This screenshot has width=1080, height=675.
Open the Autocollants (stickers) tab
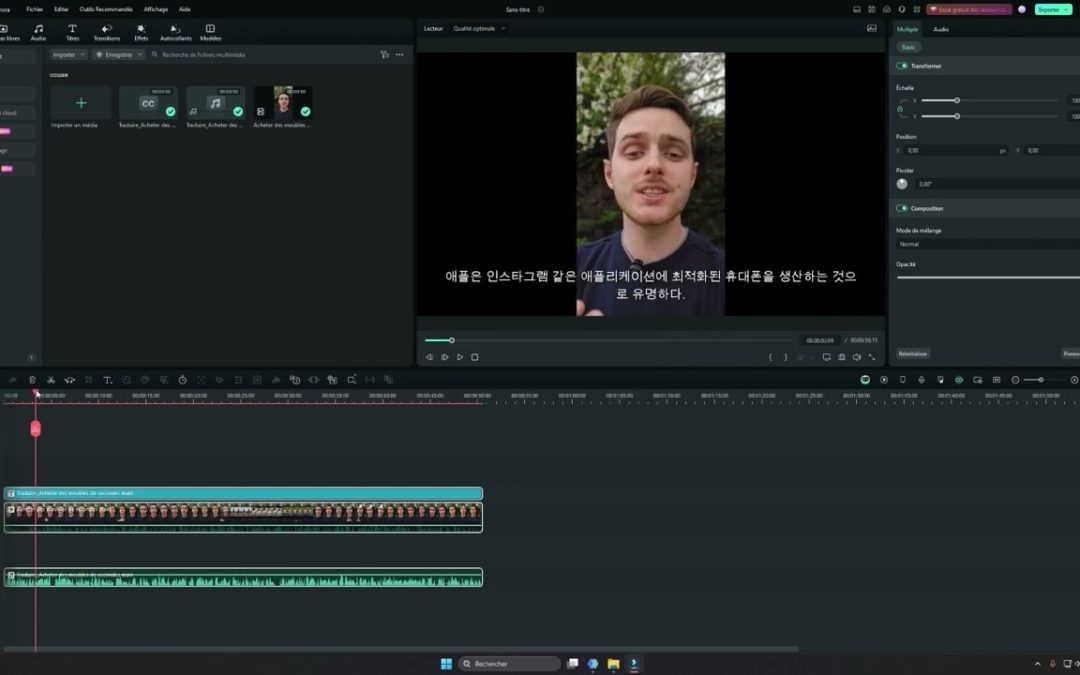pos(176,32)
